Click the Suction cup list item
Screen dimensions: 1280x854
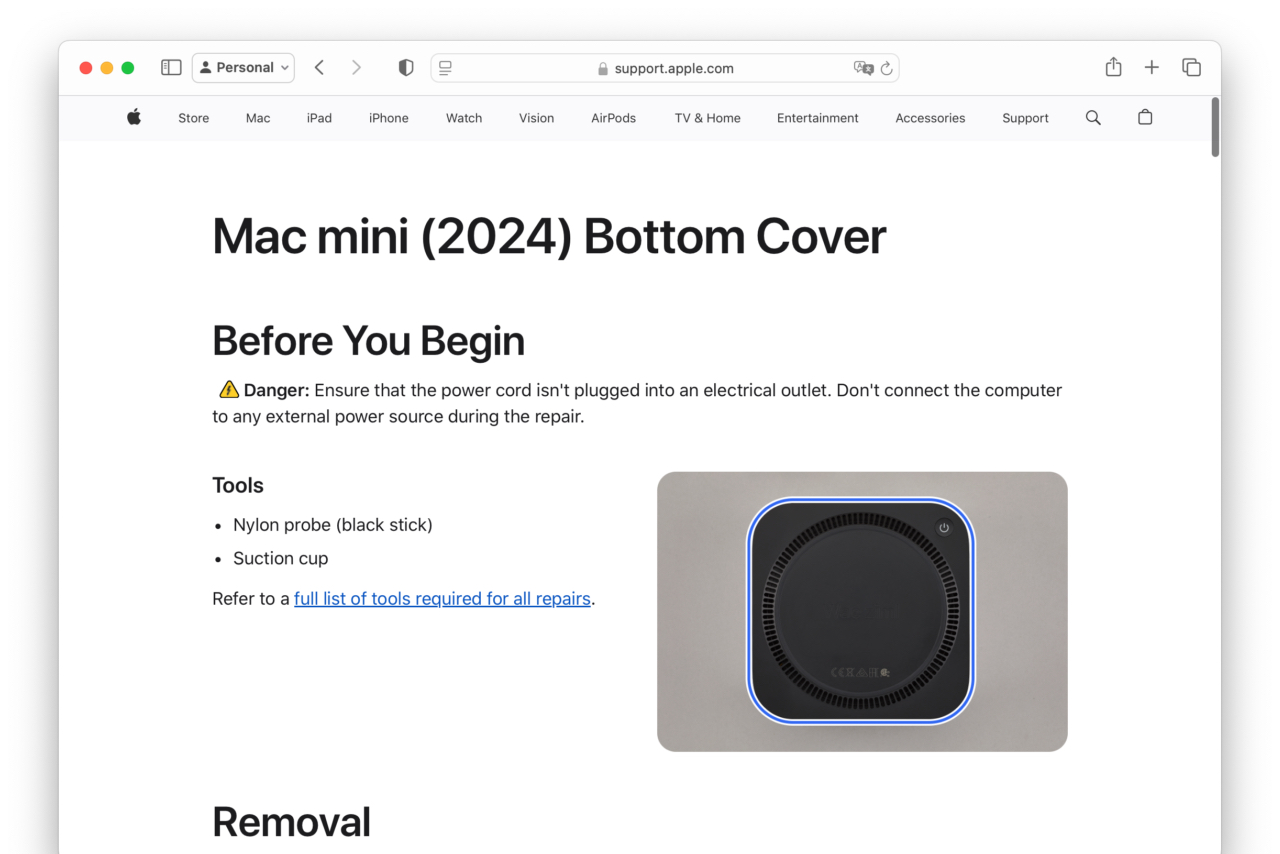click(281, 558)
